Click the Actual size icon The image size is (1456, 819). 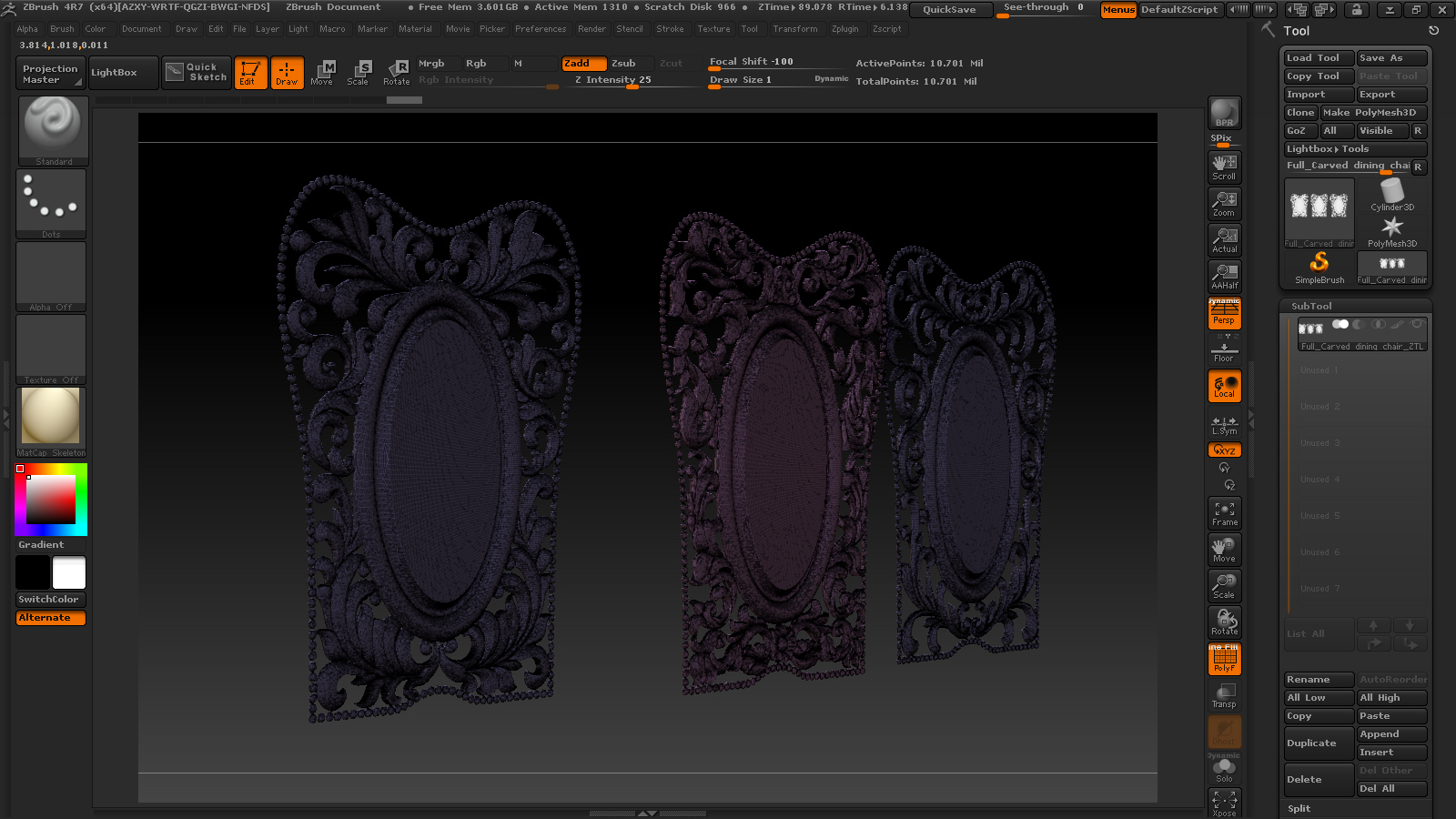1224,240
